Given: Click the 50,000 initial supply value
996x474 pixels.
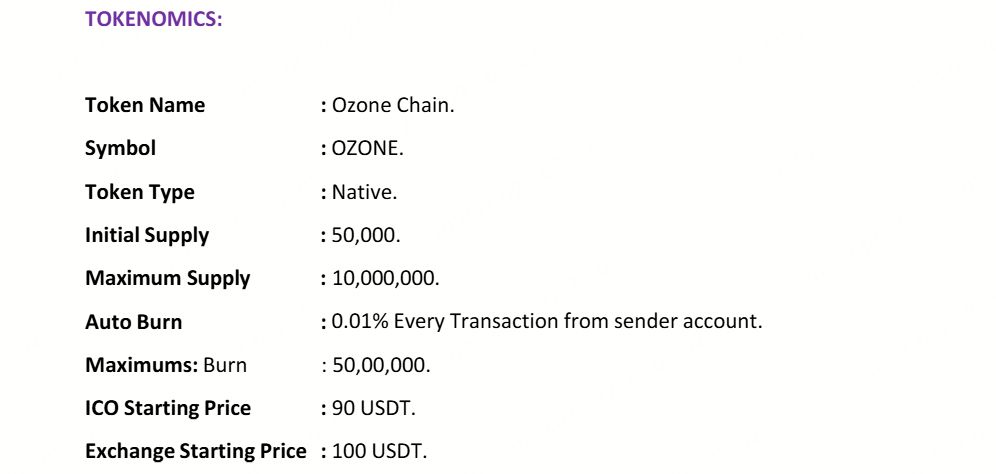Looking at the screenshot, I should tap(366, 236).
